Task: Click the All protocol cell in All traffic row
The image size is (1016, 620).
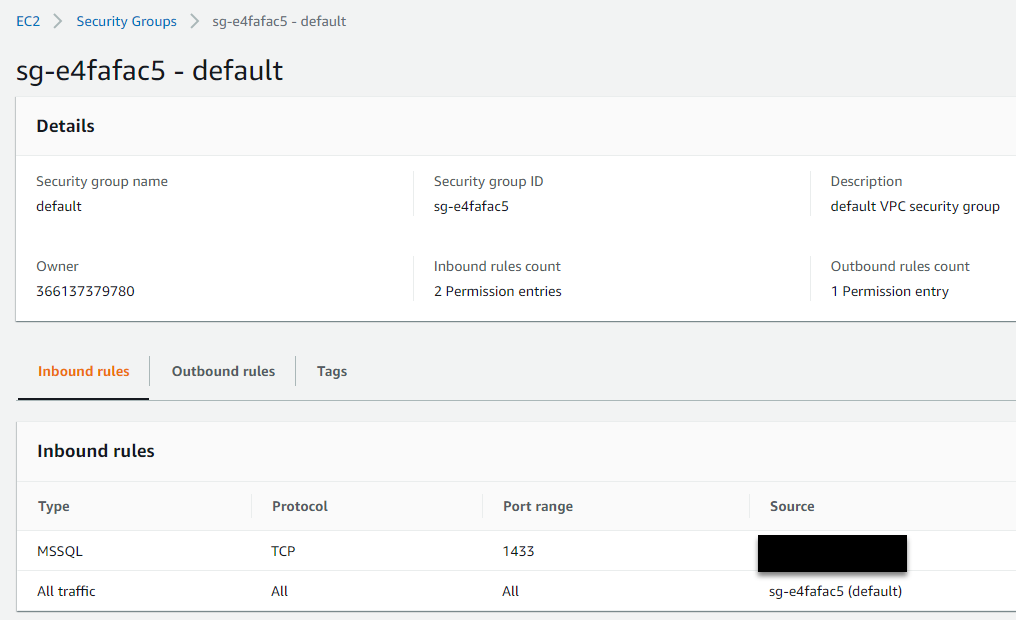Action: click(x=279, y=591)
